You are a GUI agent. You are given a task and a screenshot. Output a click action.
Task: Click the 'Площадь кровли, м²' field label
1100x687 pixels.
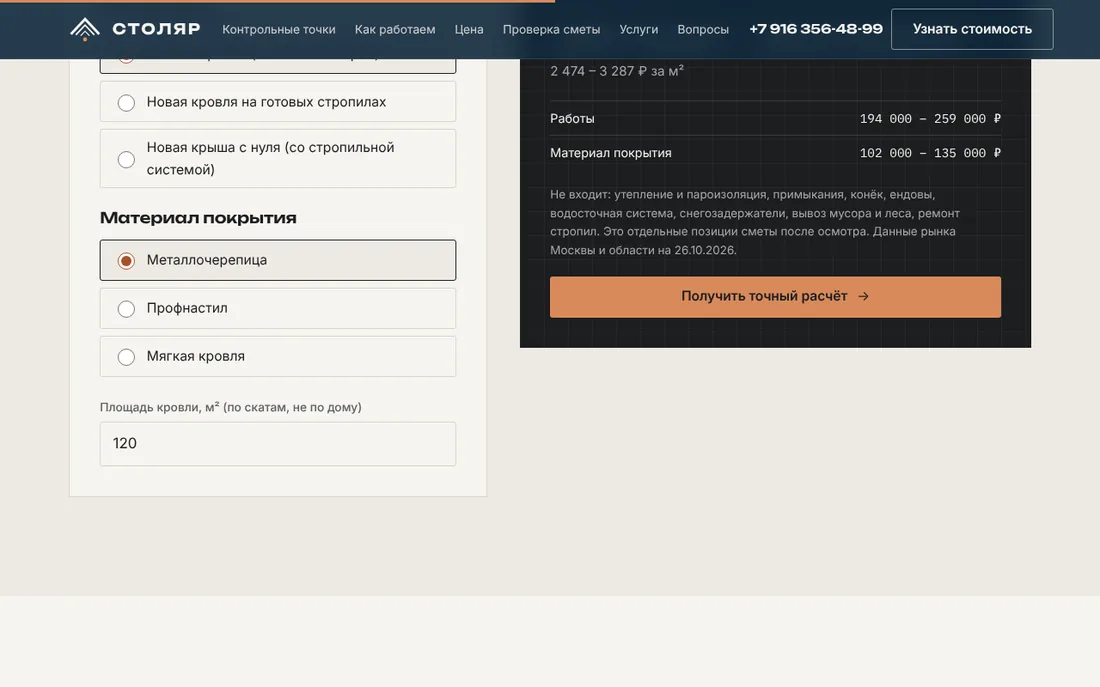pos(231,407)
